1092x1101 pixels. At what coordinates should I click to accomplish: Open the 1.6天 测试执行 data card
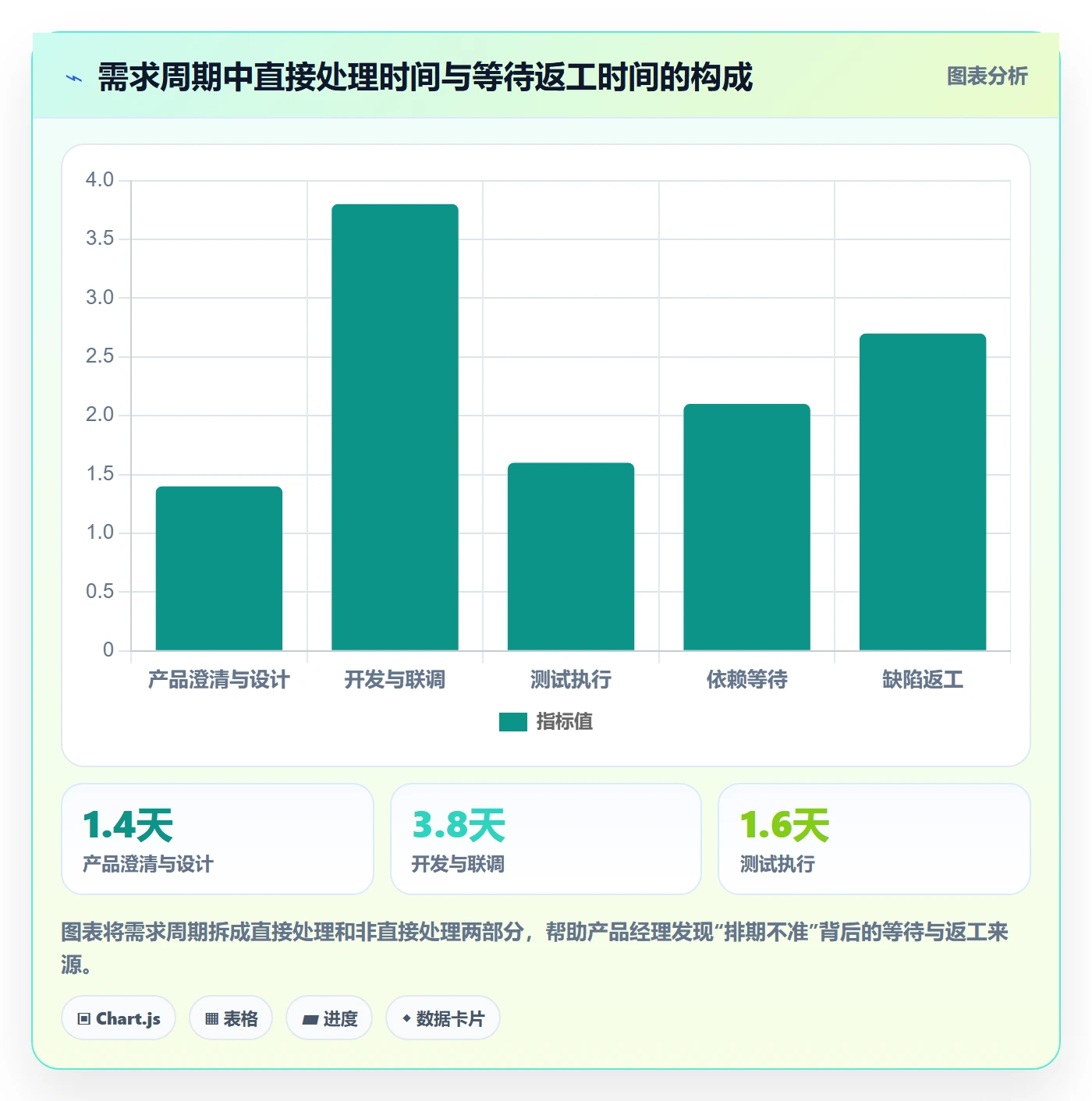click(874, 839)
